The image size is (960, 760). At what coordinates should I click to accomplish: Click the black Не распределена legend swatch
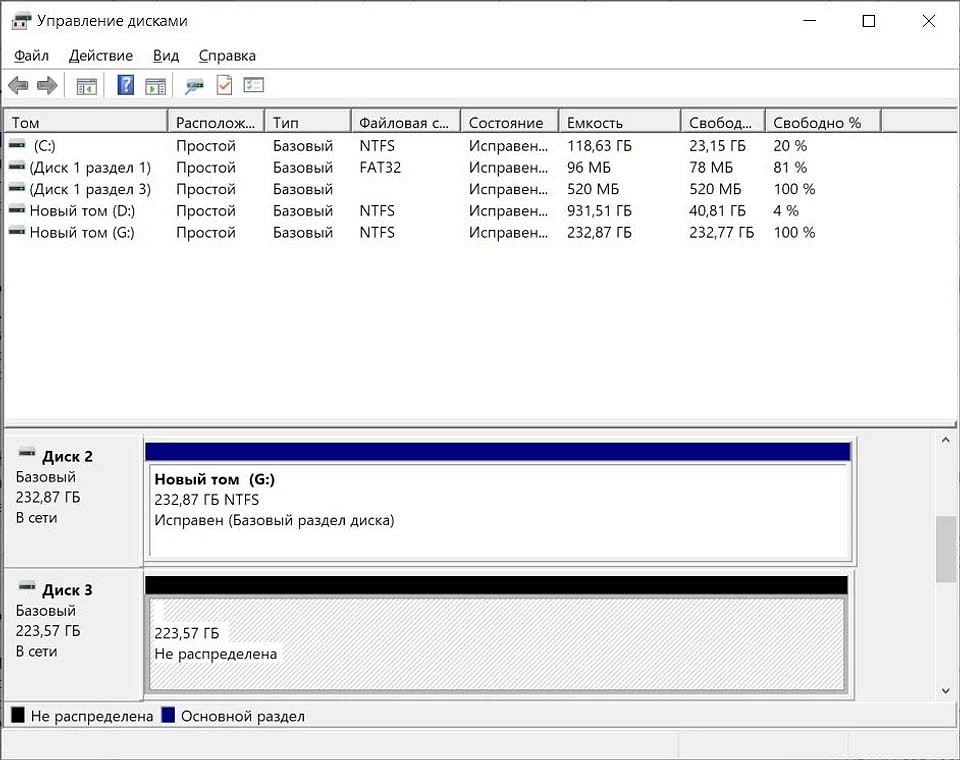[18, 715]
